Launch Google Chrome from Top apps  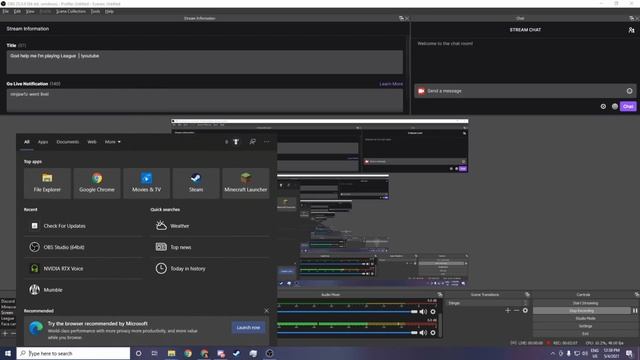(97, 183)
